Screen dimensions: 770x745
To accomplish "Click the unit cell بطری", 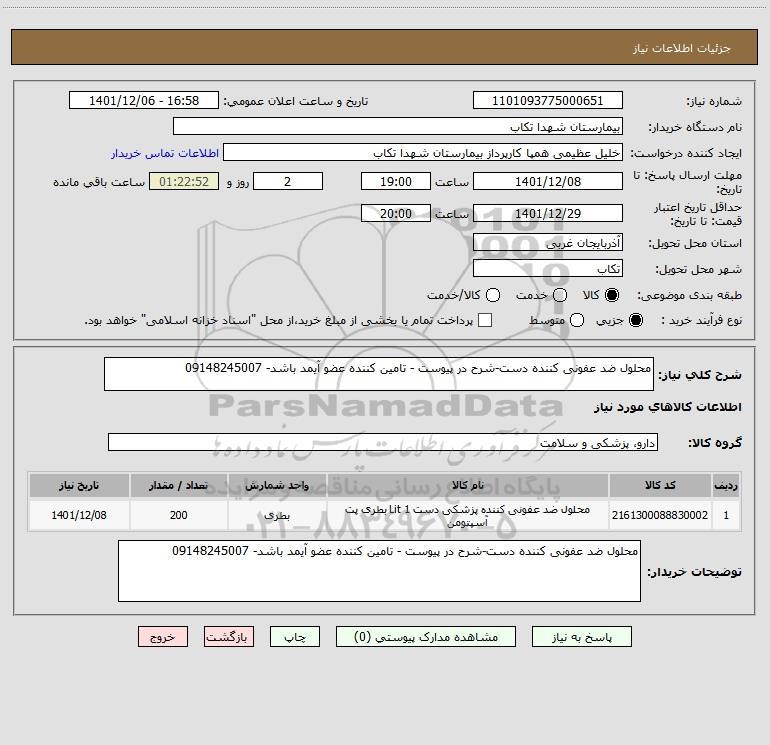I will (277, 515).
